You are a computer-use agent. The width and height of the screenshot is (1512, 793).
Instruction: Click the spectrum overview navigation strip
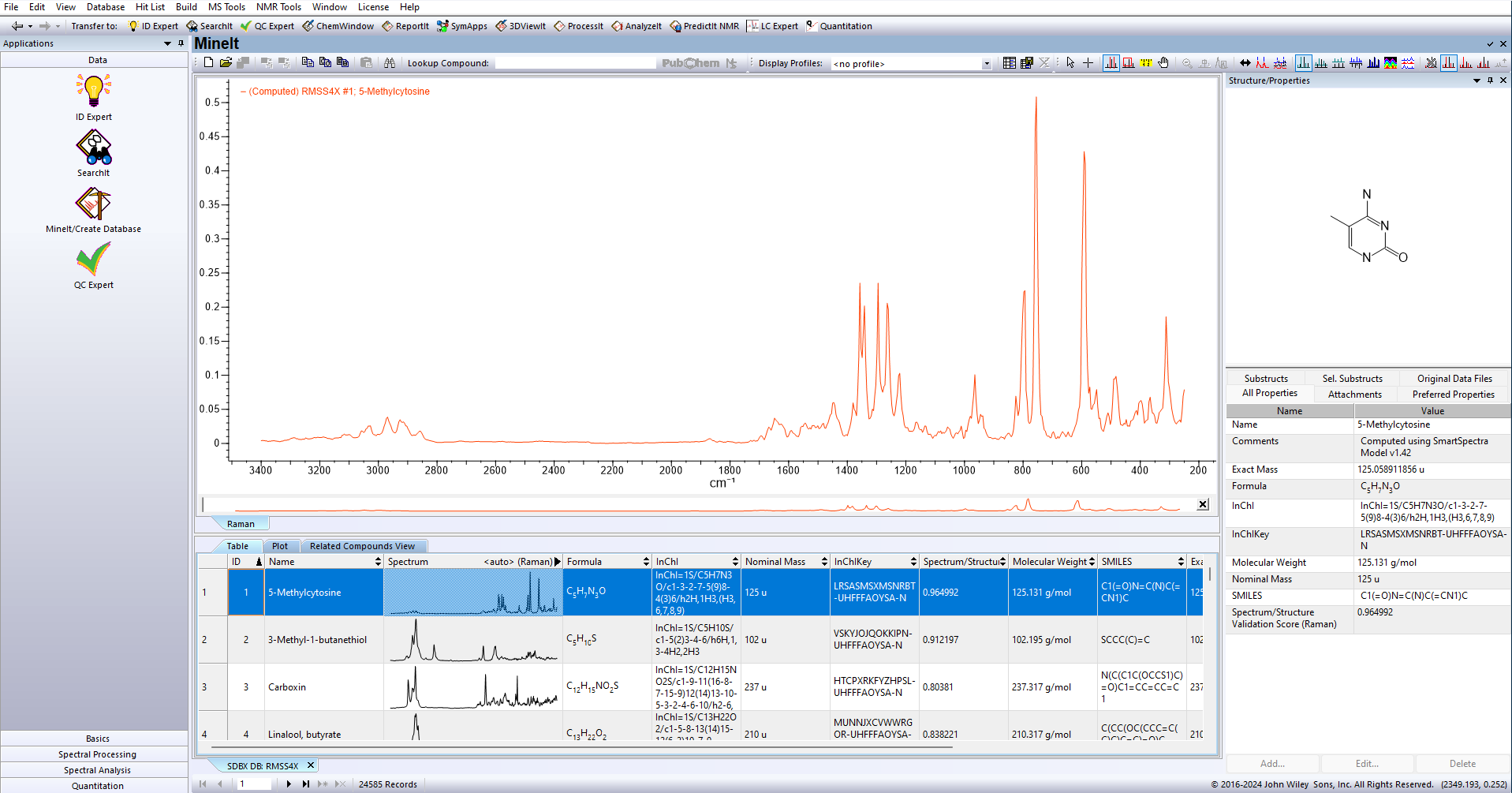tap(702, 505)
